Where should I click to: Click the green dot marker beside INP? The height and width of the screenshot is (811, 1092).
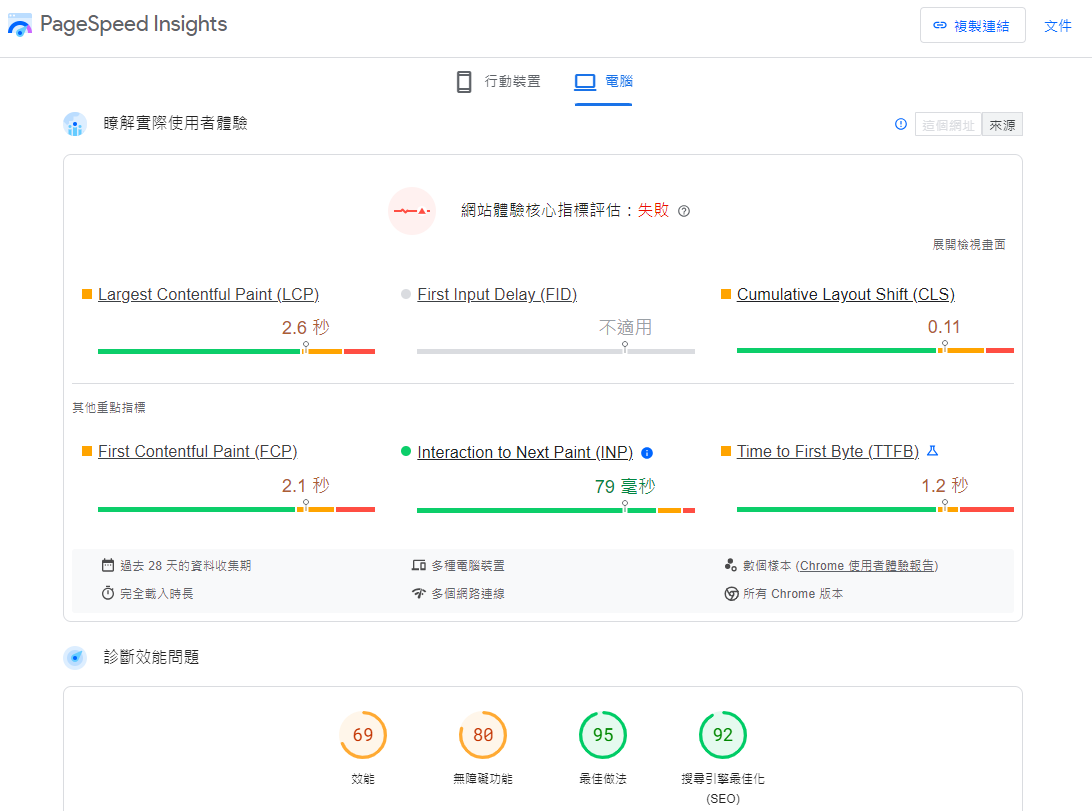pyautogui.click(x=406, y=451)
